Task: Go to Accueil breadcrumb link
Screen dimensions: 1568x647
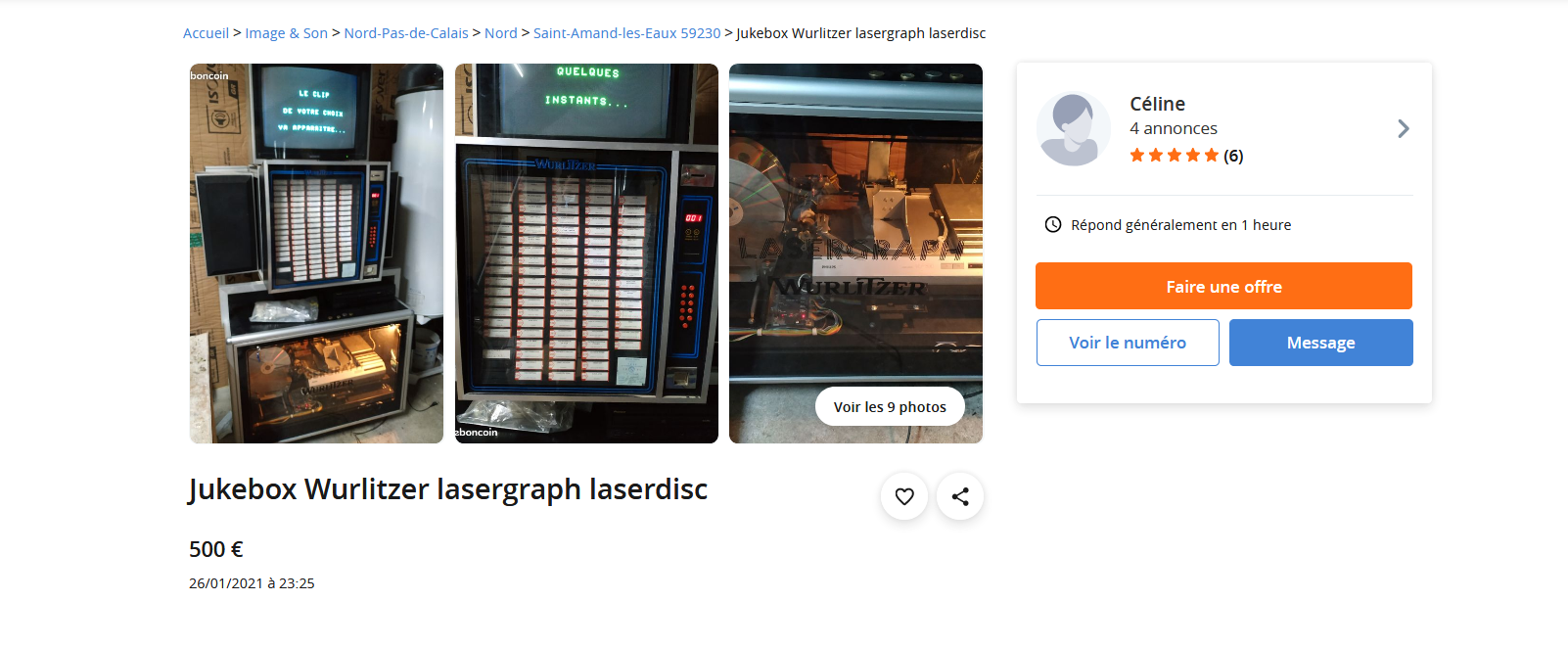Action: 206,33
